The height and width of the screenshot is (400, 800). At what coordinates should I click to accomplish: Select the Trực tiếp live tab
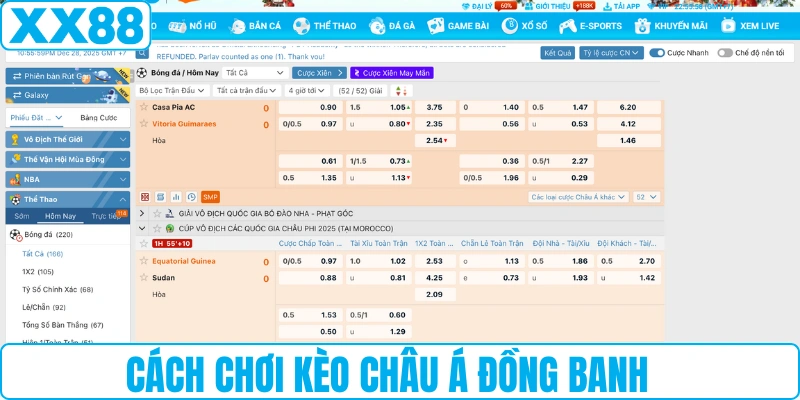click(105, 216)
